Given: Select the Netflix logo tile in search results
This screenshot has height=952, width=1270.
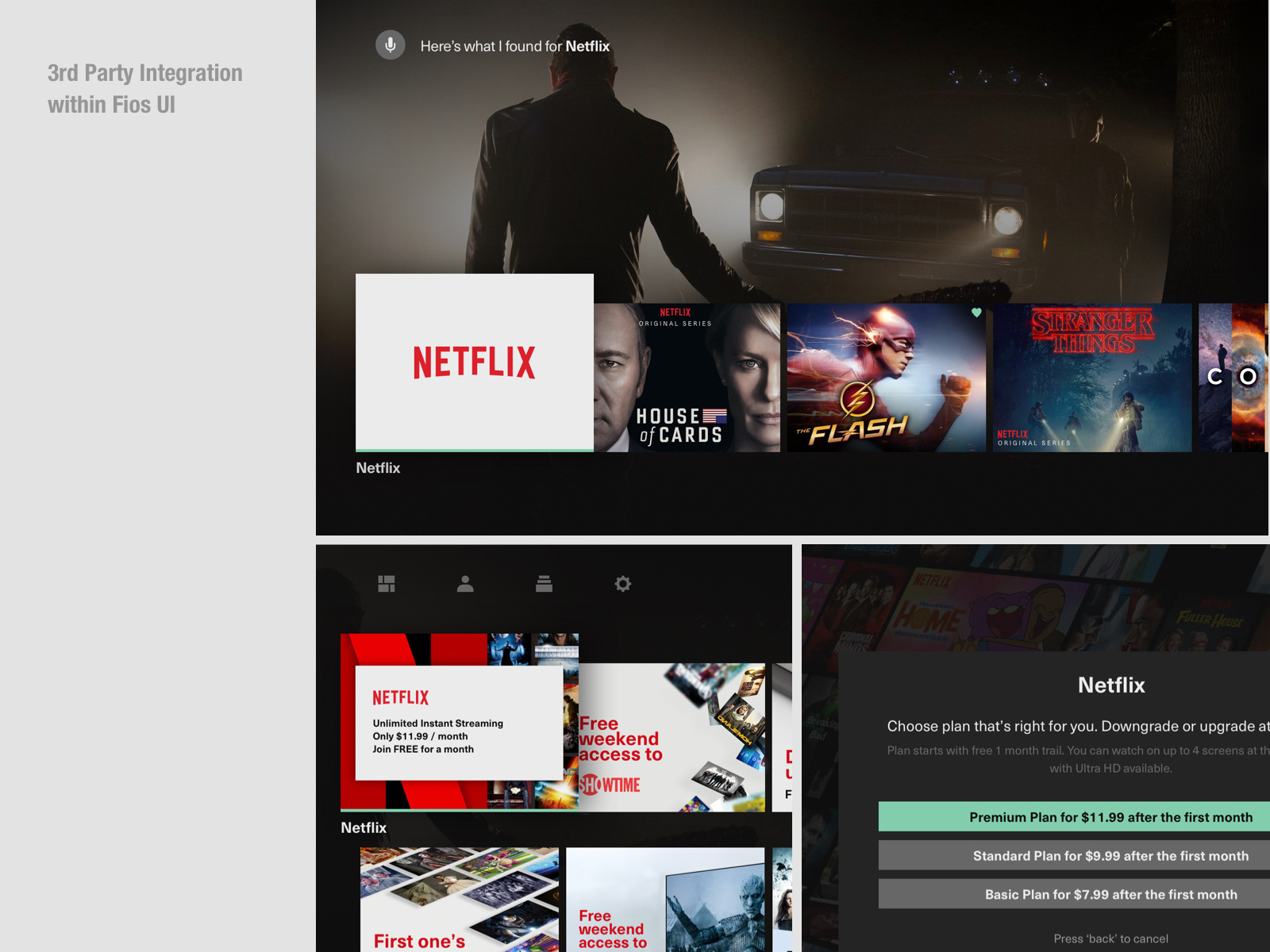Looking at the screenshot, I should point(475,363).
